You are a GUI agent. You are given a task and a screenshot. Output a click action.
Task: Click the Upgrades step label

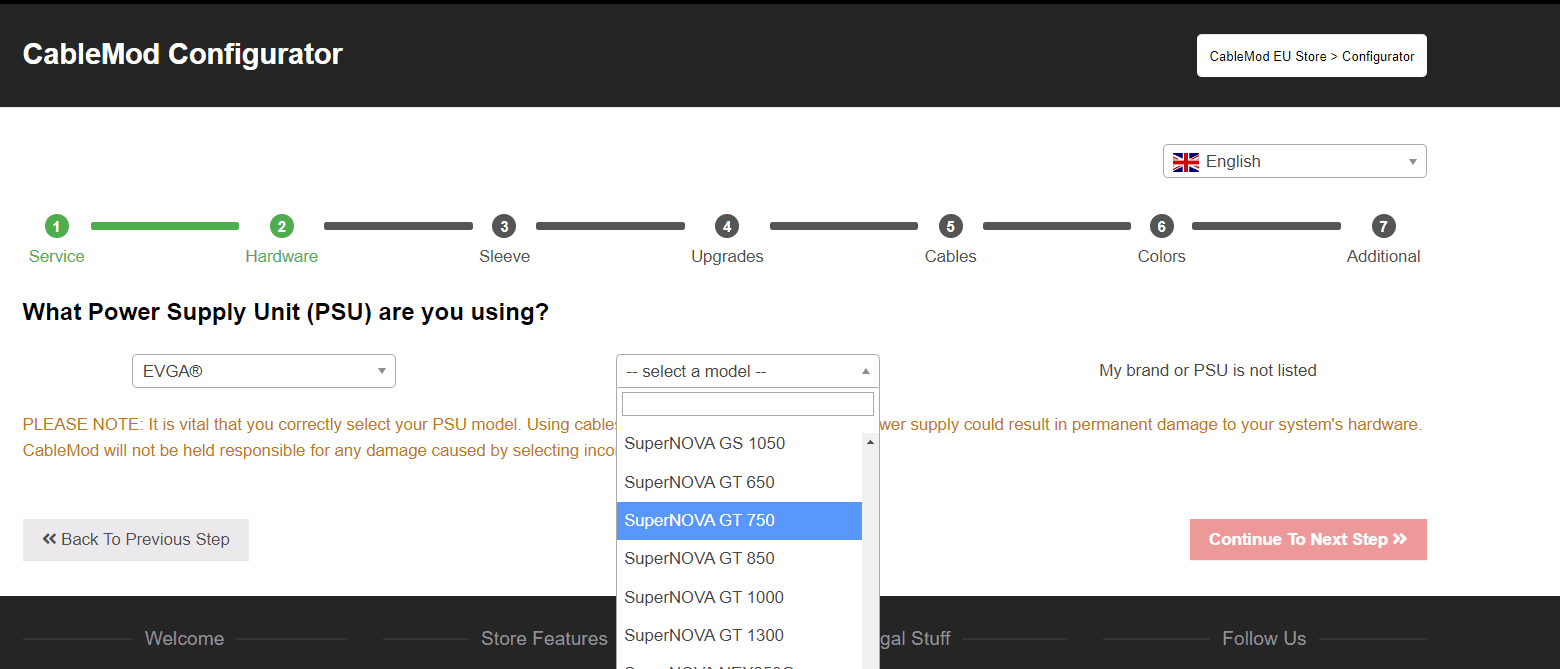point(727,257)
